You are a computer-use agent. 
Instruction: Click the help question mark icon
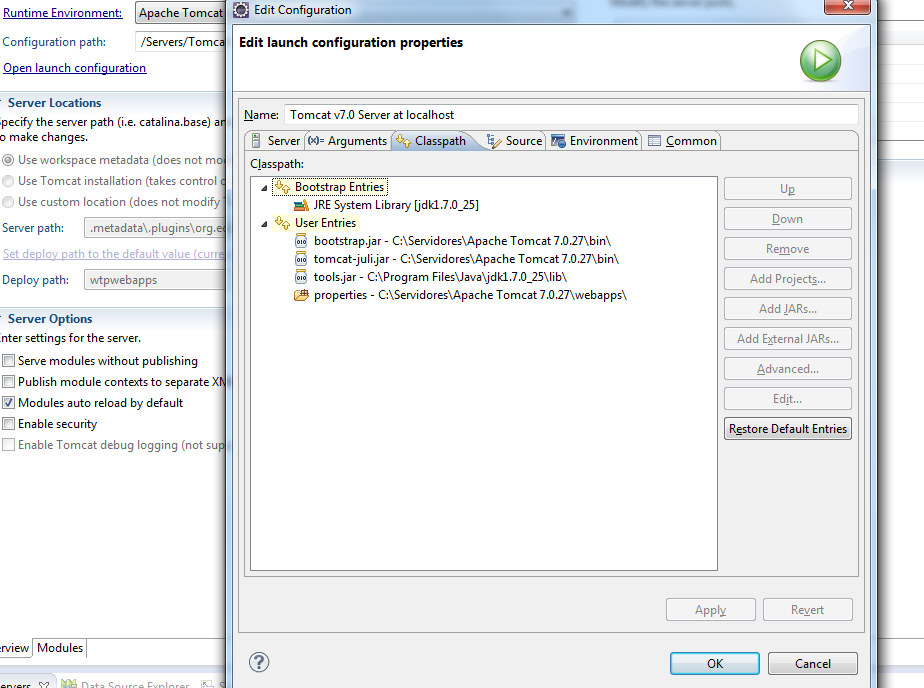(x=259, y=662)
